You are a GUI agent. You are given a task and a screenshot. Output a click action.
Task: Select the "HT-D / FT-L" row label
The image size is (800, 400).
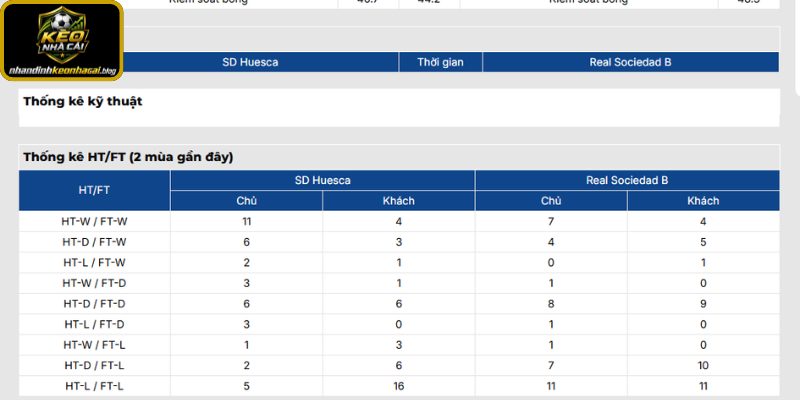[x=94, y=365]
